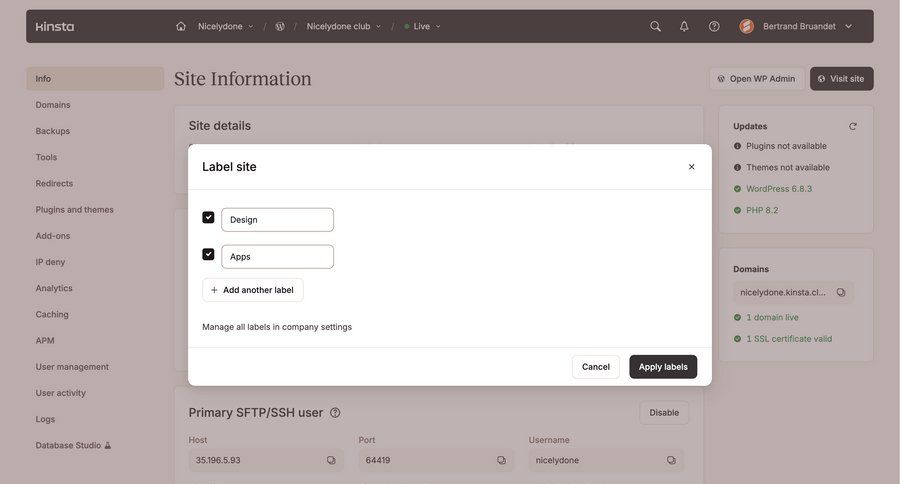Click Plugins not available status
The image size is (900, 484).
(x=786, y=146)
